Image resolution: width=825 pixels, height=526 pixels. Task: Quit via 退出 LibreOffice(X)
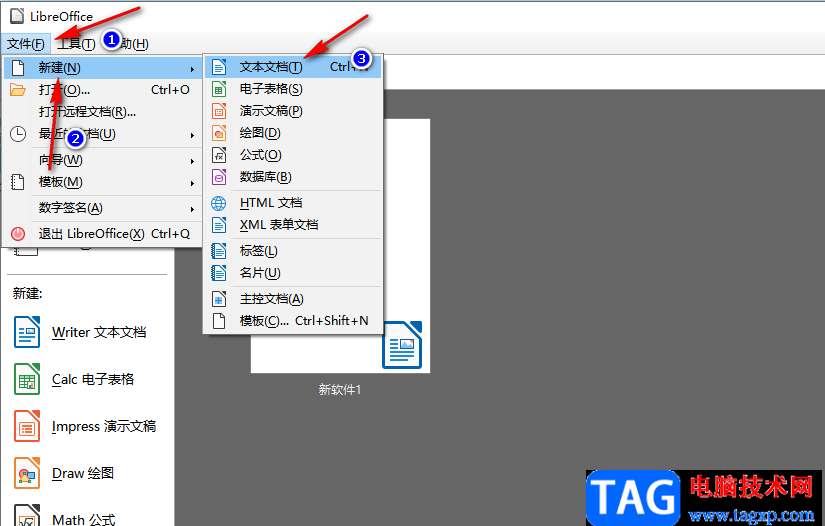click(103, 234)
